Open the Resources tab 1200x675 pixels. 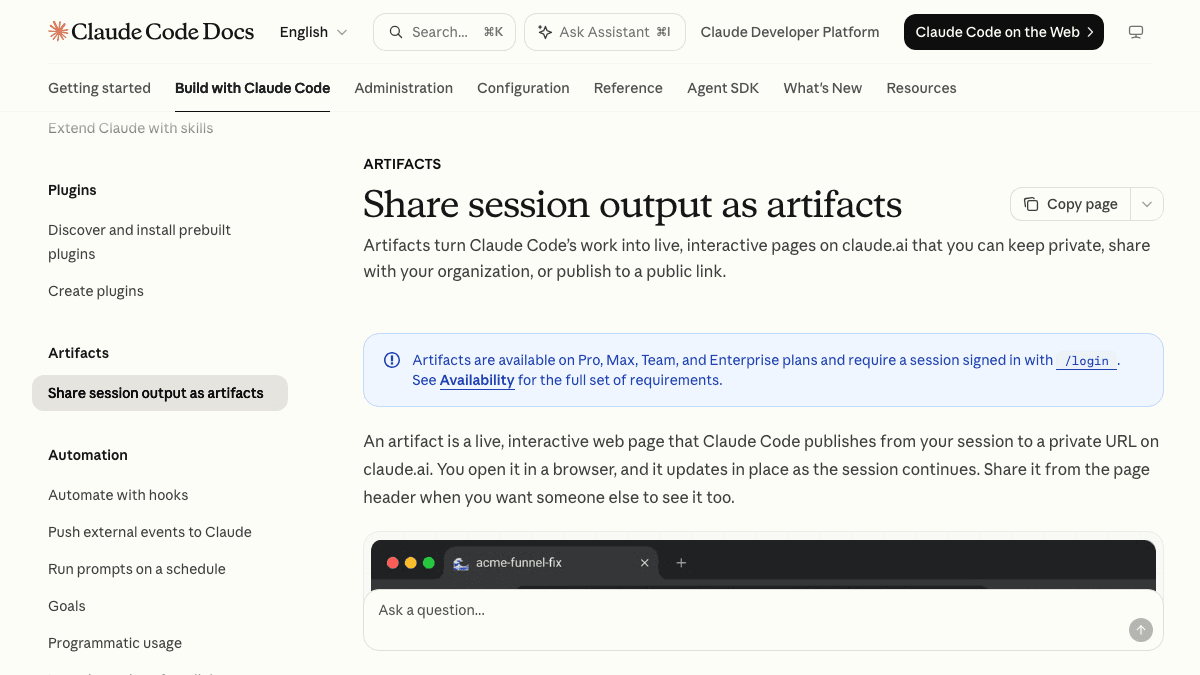921,88
